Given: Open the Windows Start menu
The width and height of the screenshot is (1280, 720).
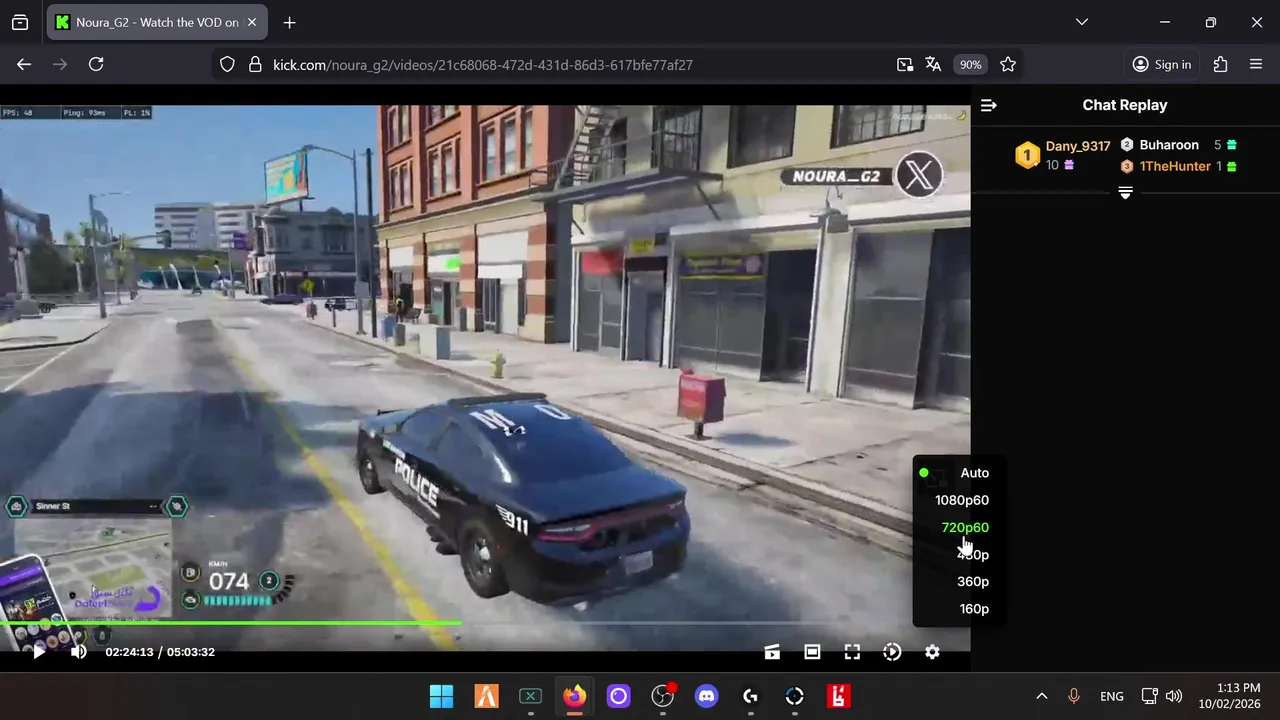Looking at the screenshot, I should coord(441,696).
